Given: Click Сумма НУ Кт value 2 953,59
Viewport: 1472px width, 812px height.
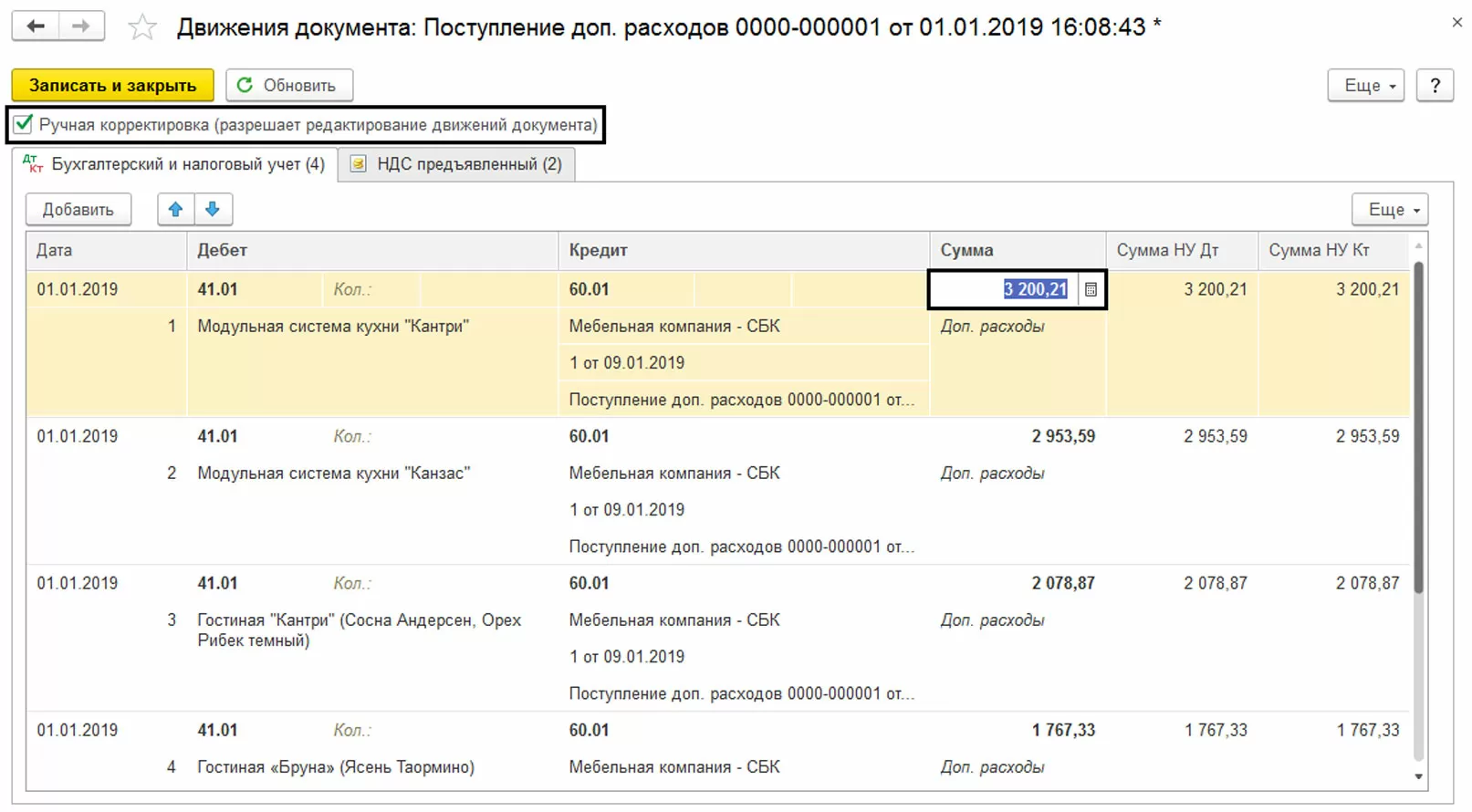Looking at the screenshot, I should [x=1367, y=436].
